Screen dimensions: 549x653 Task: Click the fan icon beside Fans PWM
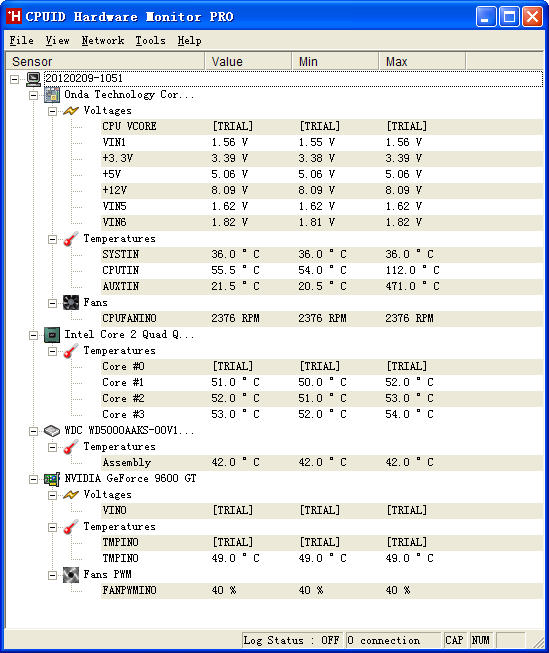click(x=71, y=575)
